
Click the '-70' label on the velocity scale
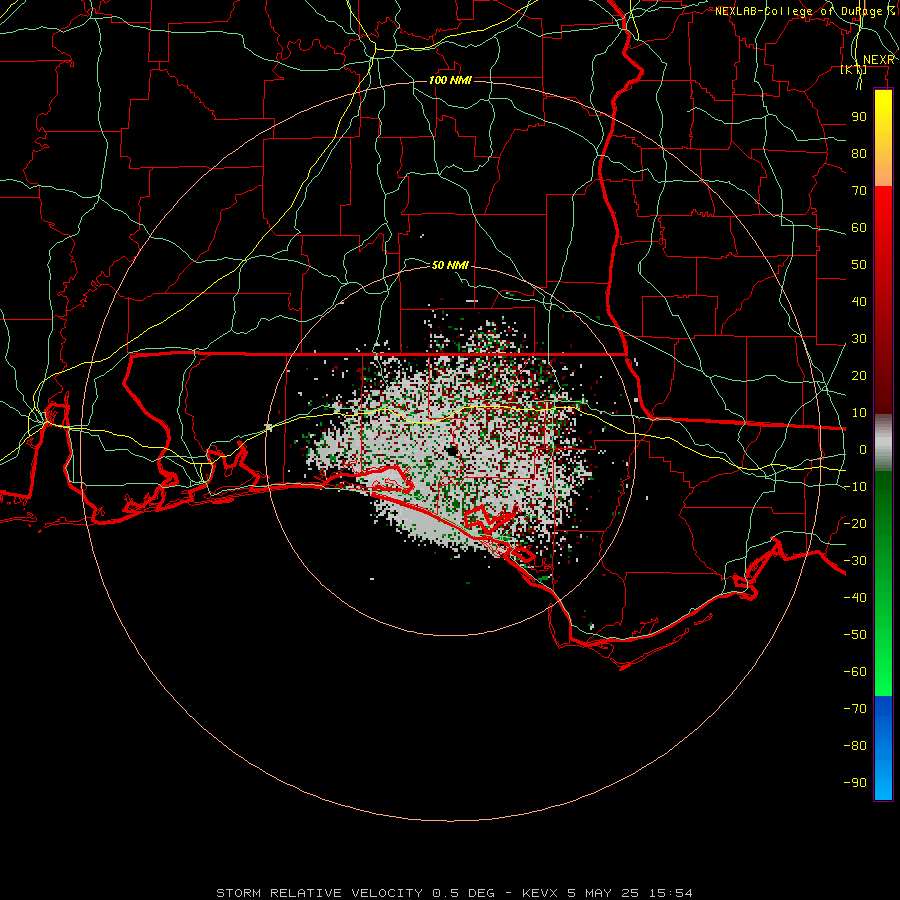[855, 709]
